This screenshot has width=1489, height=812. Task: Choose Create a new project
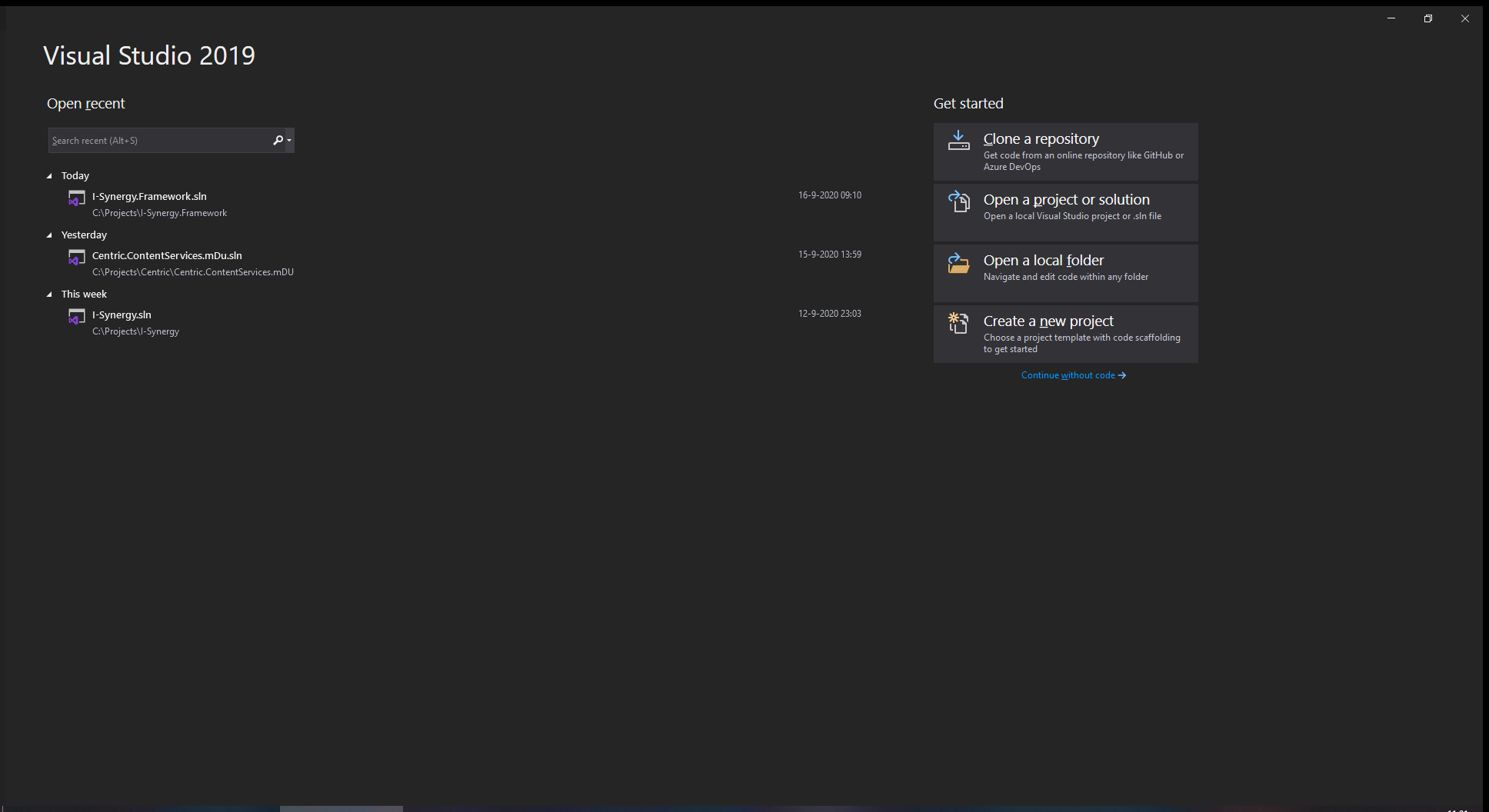(1066, 334)
